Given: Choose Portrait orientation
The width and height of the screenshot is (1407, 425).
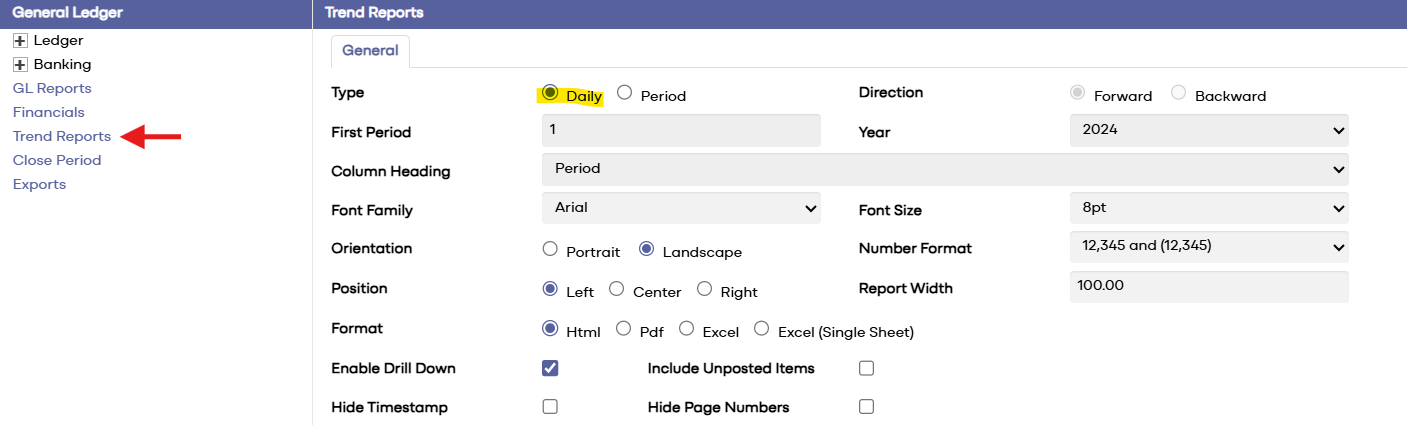Looking at the screenshot, I should [550, 249].
